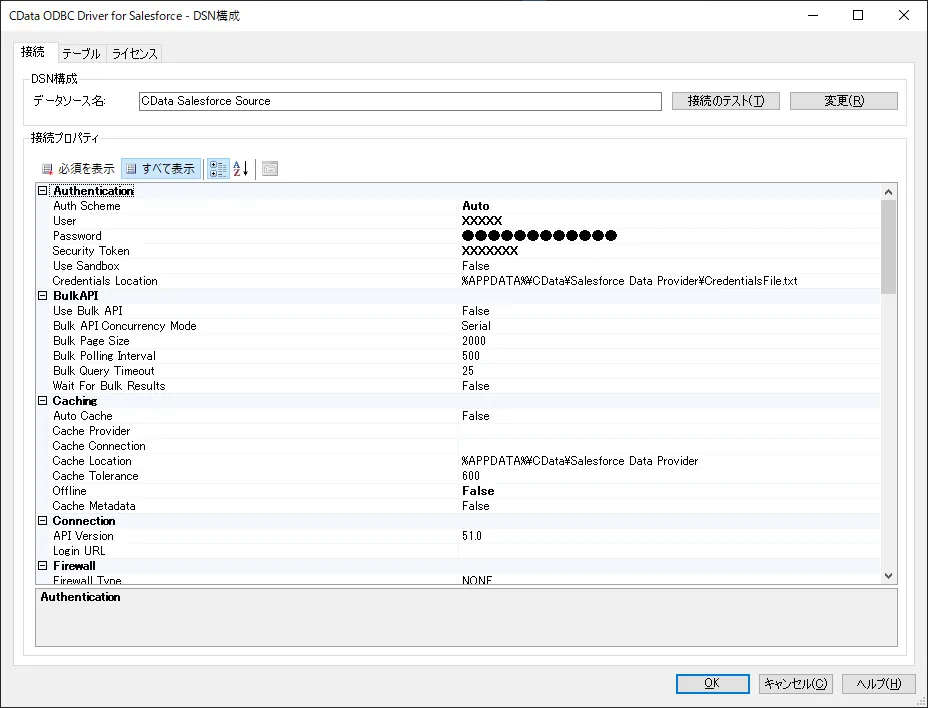The width and height of the screenshot is (928, 708).
Task: Open the テーブル tab
Action: (x=81, y=54)
